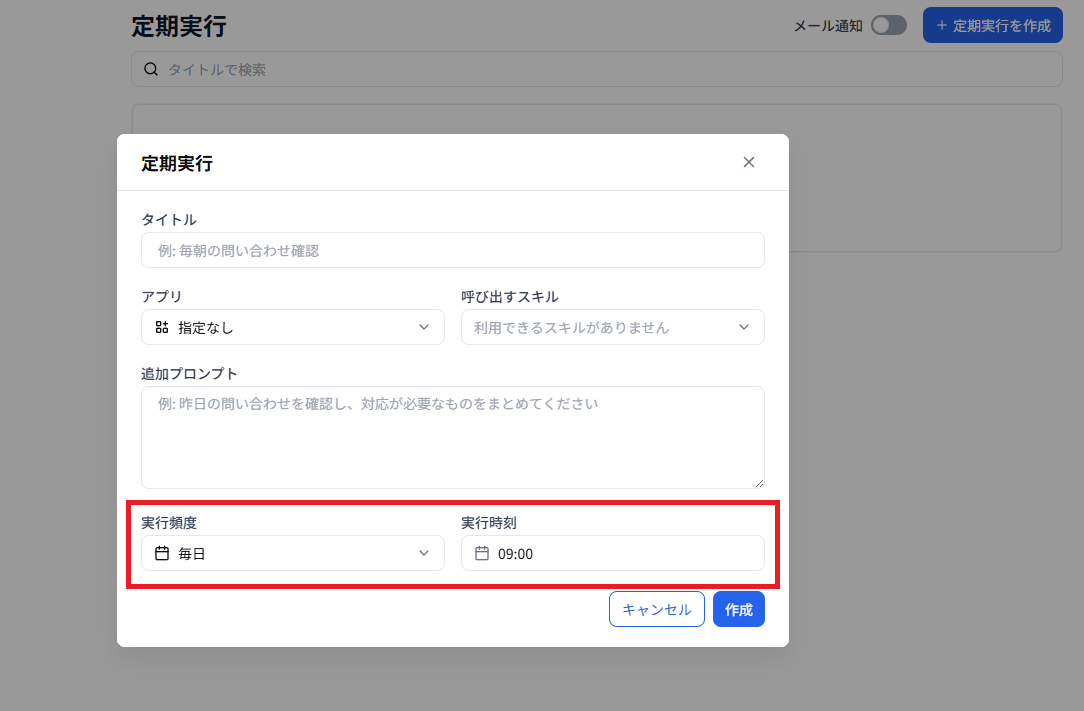Enter the タイトル input field

pyautogui.click(x=453, y=250)
